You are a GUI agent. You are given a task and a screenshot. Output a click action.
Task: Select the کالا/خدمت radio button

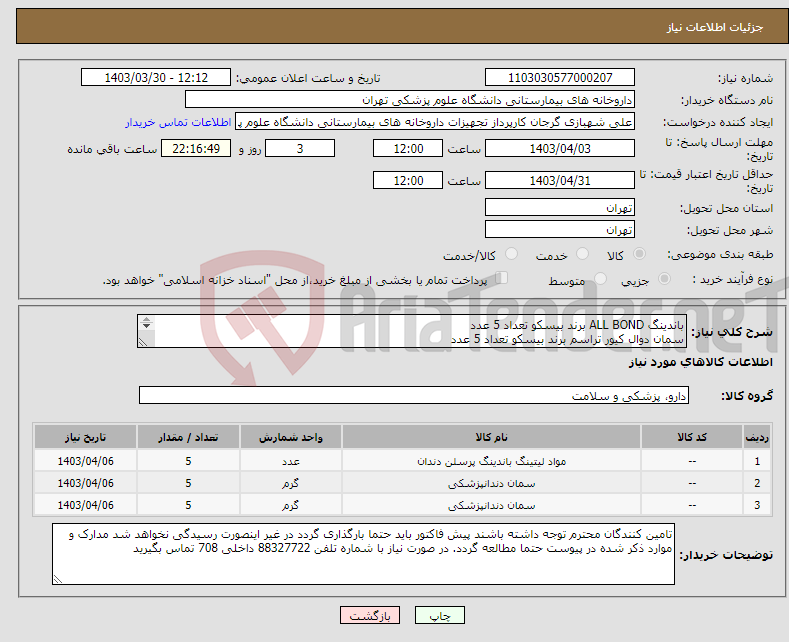pos(511,254)
